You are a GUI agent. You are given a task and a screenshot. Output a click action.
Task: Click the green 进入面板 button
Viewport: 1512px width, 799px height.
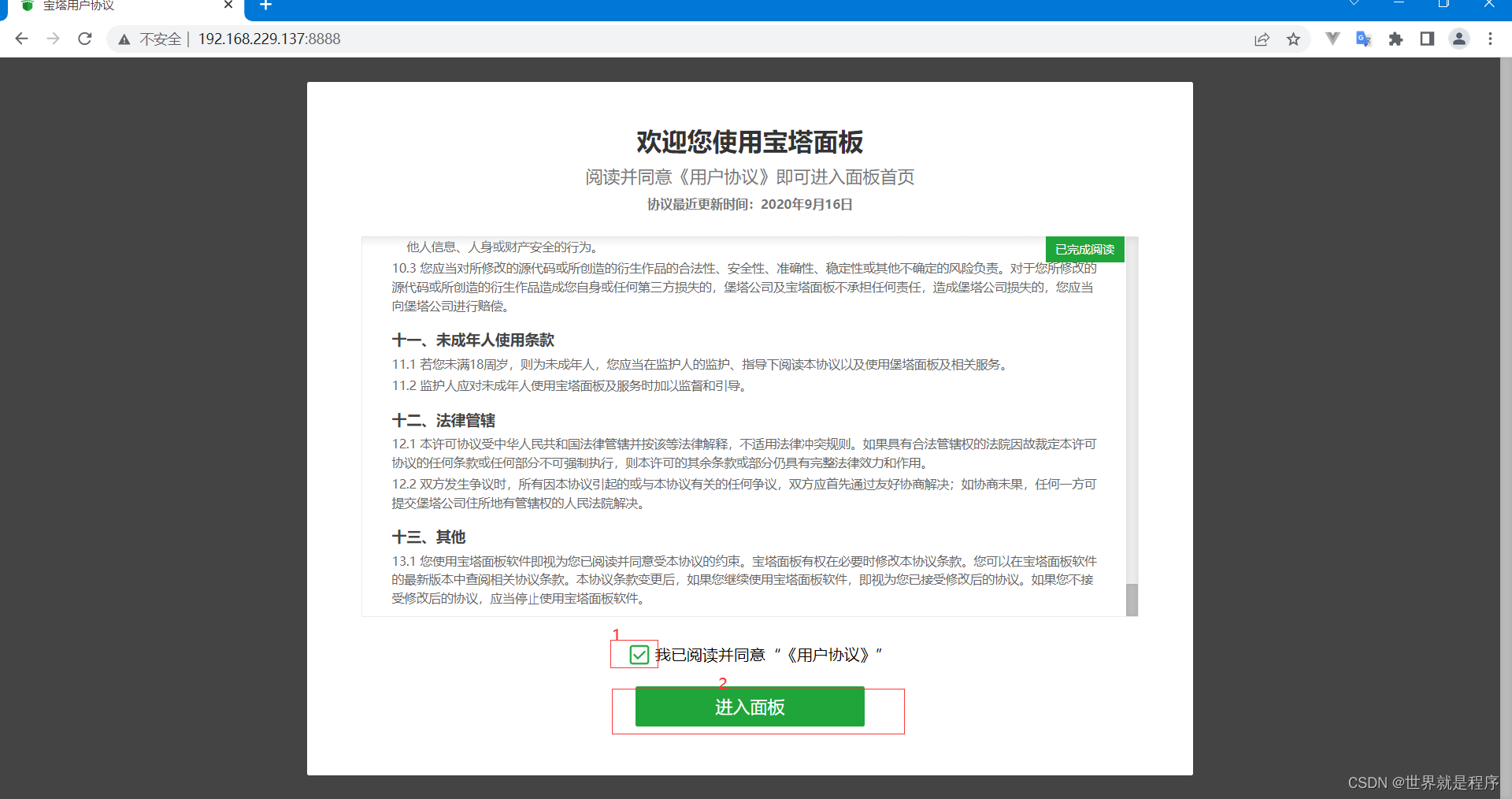[750, 707]
